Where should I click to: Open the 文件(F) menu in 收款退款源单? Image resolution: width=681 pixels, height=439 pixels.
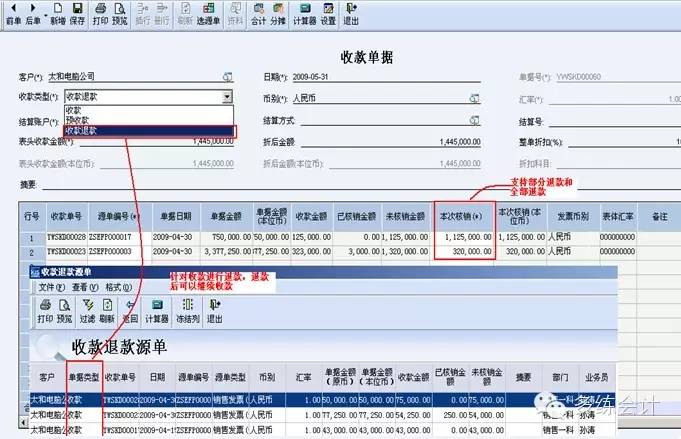pyautogui.click(x=52, y=287)
